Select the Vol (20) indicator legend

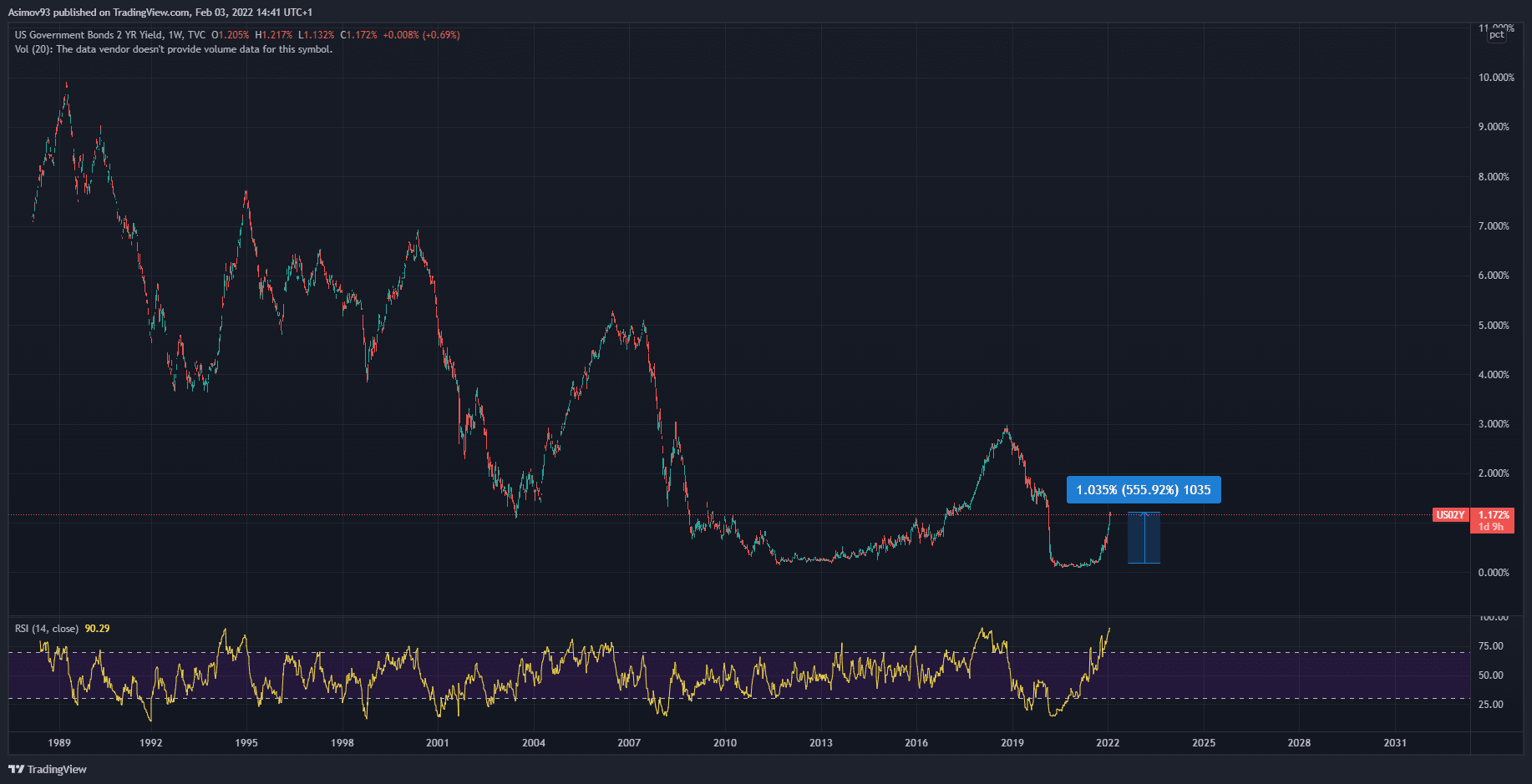click(x=173, y=49)
